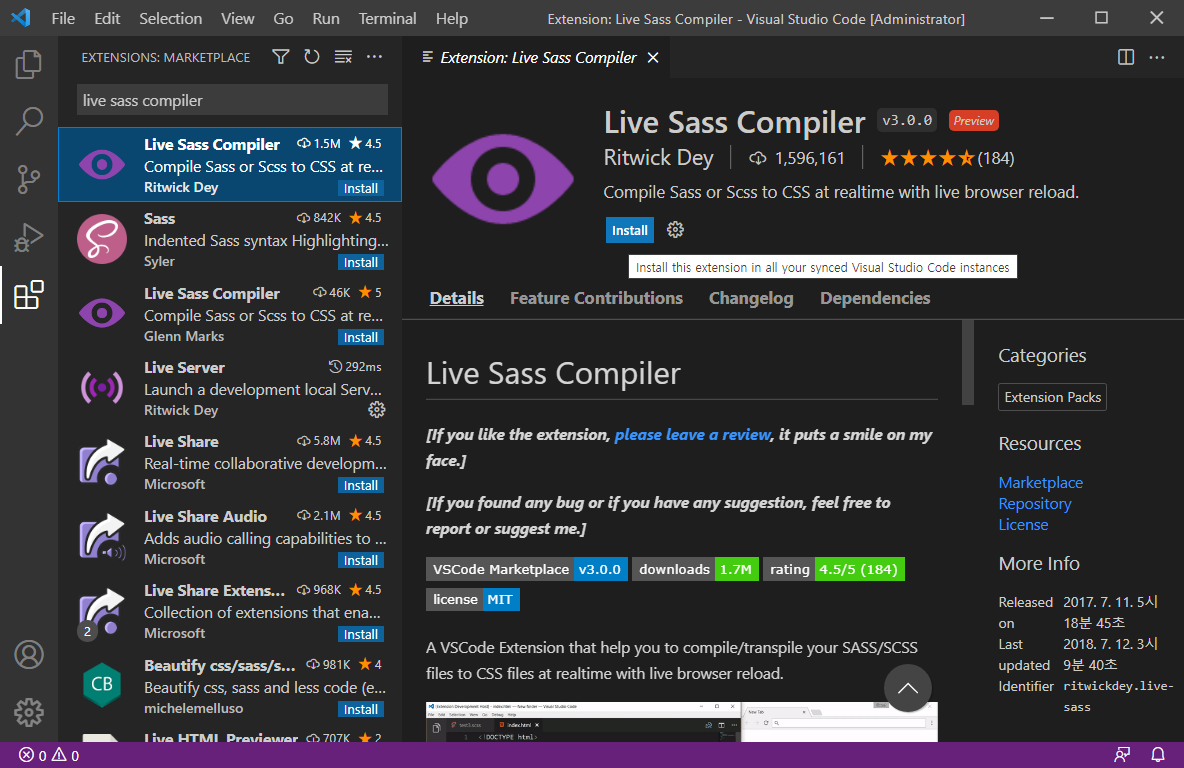1184x768 pixels.
Task: Click the large purple eye extension logo
Action: tap(503, 179)
